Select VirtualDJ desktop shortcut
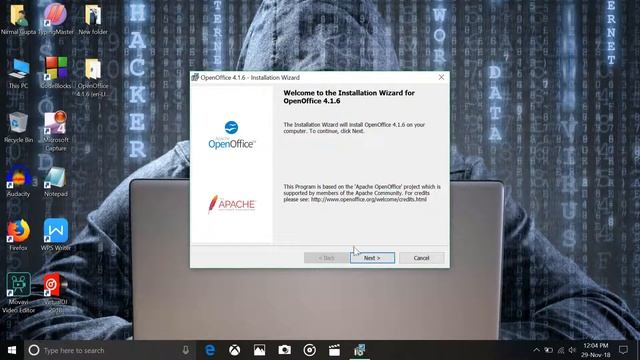 click(x=56, y=293)
